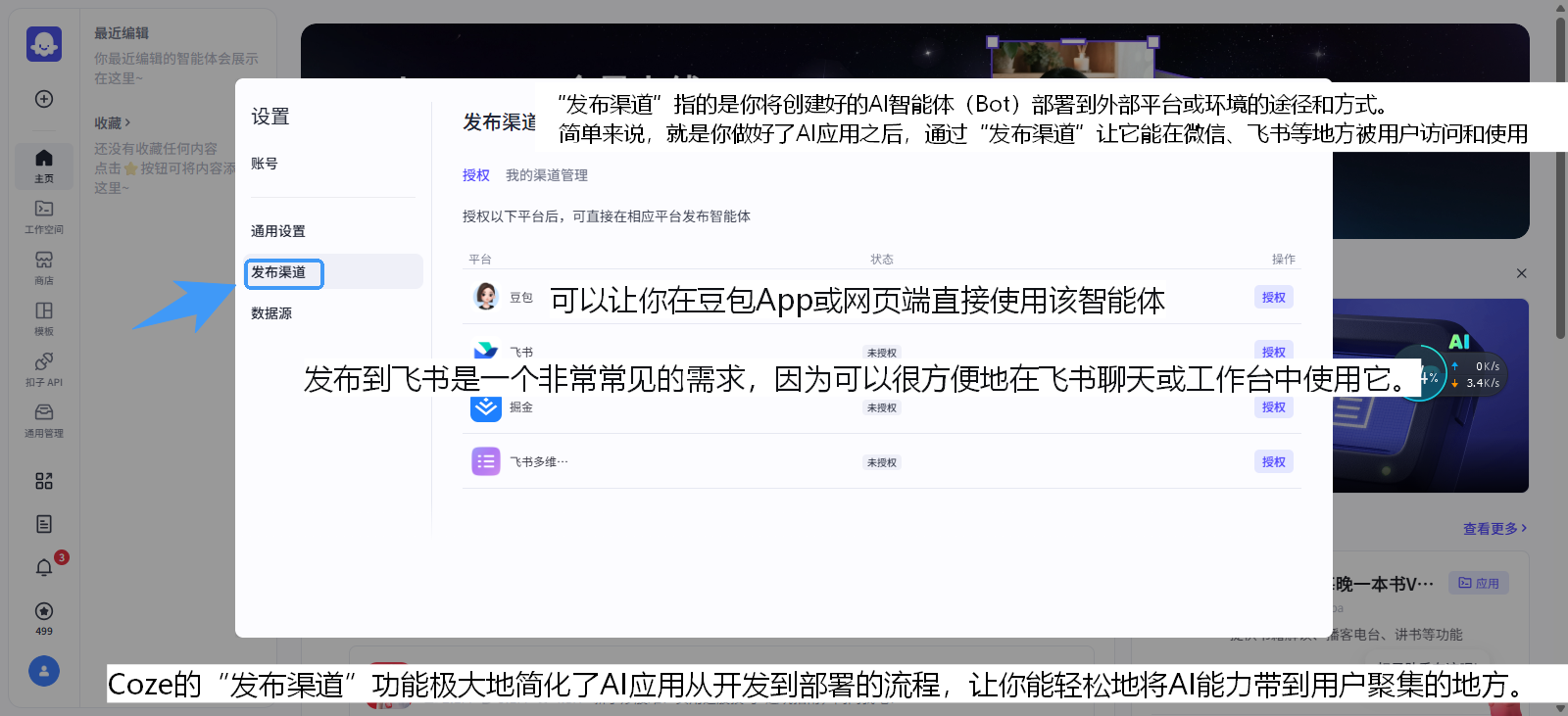Click the 掘金 platform icon
1568x716 pixels.
[486, 407]
